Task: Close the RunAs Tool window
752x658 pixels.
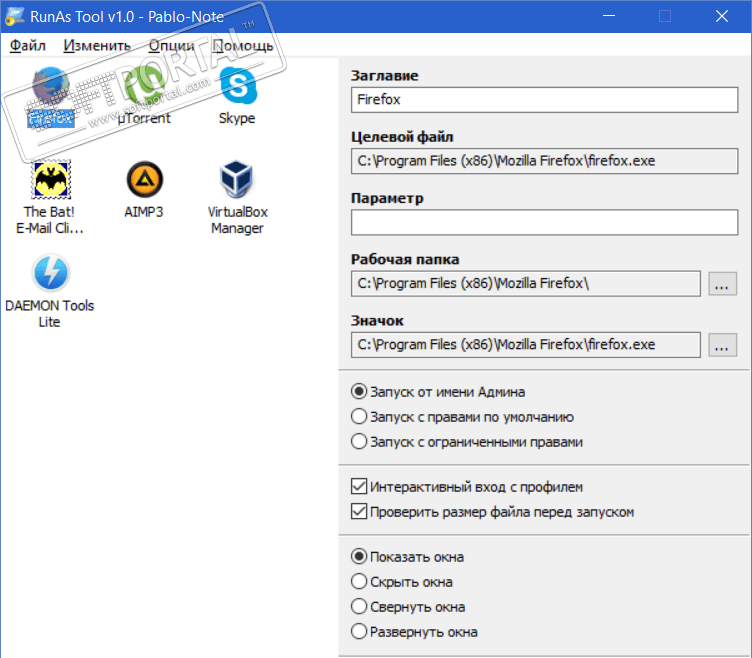Action: (x=722, y=16)
